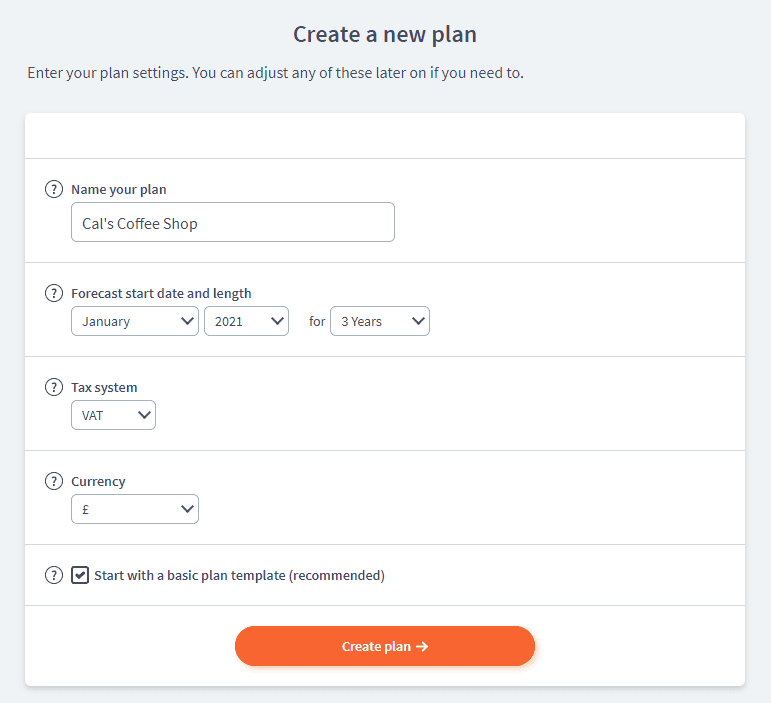Click the chevron of the currency selector
The image size is (771, 703).
click(187, 509)
